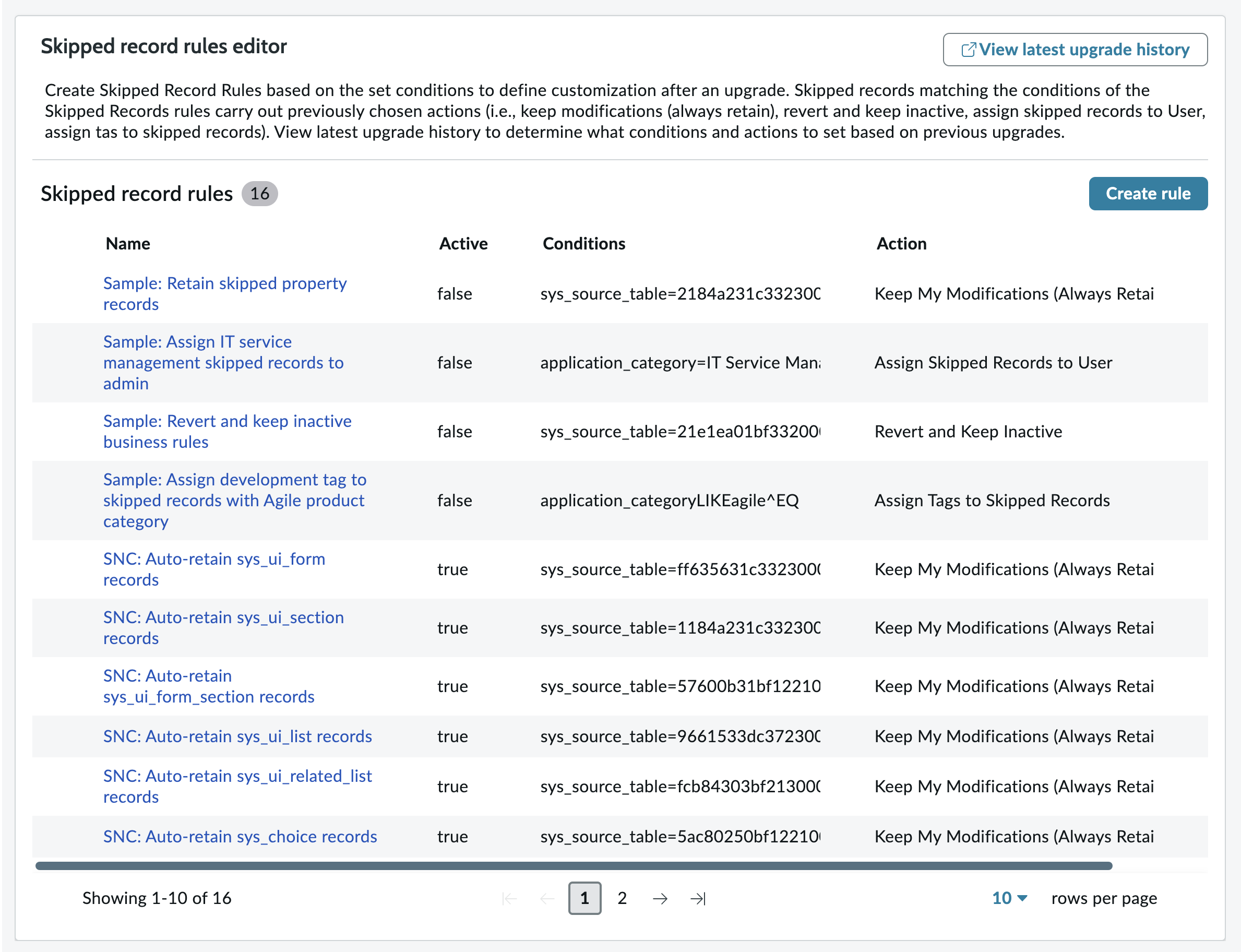
Task: Click Assign Tags to Skipped Records cell
Action: (992, 501)
